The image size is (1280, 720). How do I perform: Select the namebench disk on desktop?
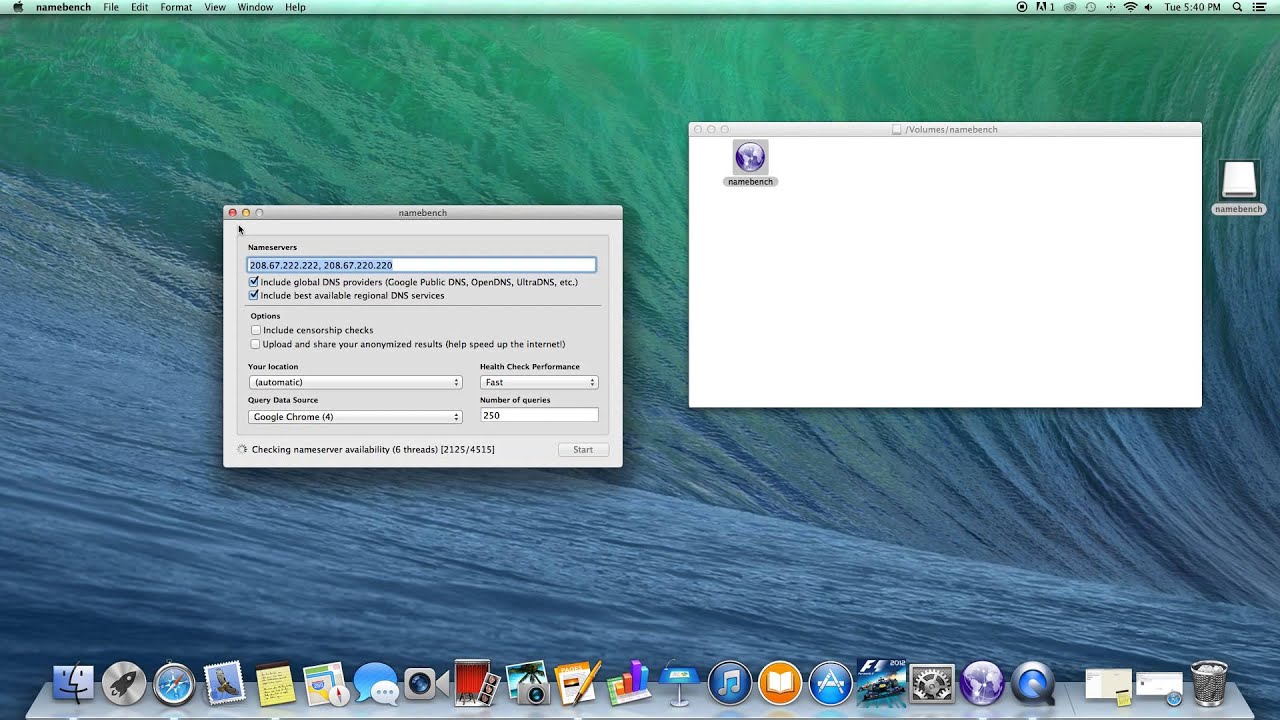click(1239, 188)
